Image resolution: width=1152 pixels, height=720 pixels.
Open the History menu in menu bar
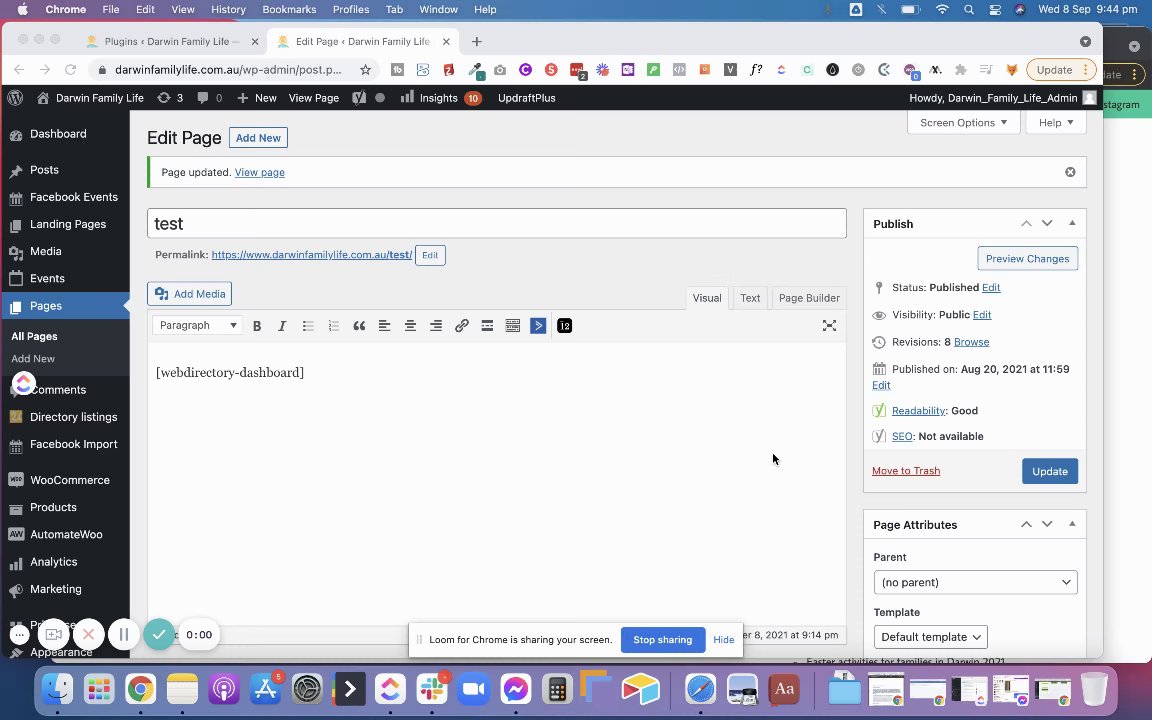(228, 10)
